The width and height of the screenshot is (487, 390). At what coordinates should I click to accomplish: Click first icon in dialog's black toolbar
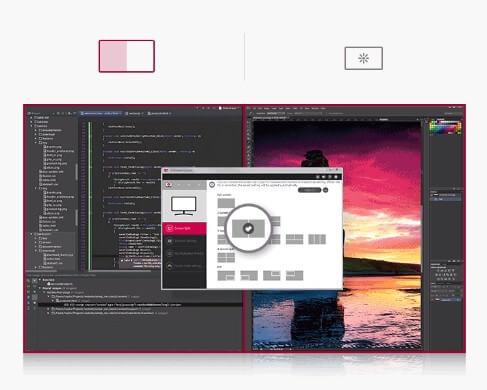(x=318, y=177)
